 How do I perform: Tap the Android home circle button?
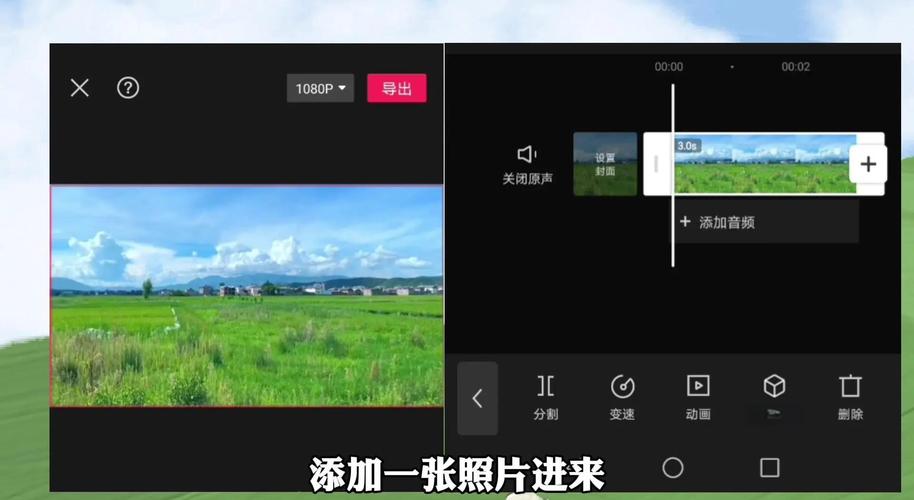coord(673,468)
